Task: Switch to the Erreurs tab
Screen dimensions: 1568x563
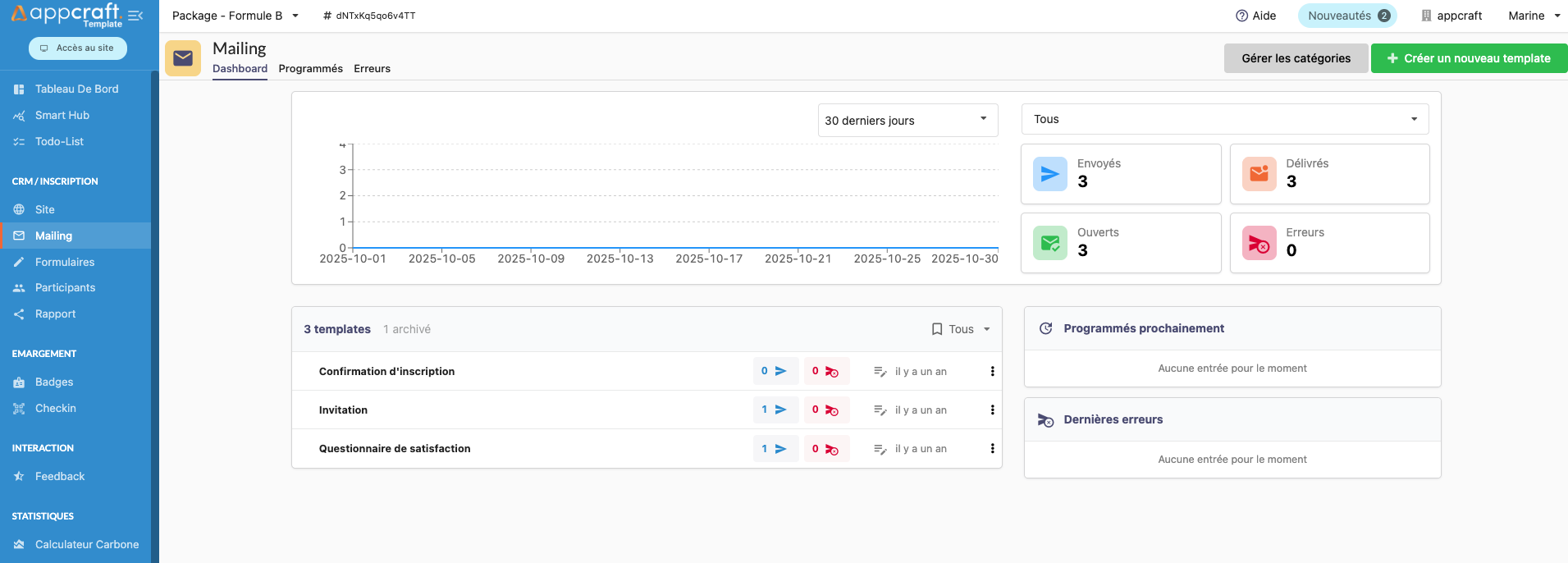Action: tap(372, 69)
